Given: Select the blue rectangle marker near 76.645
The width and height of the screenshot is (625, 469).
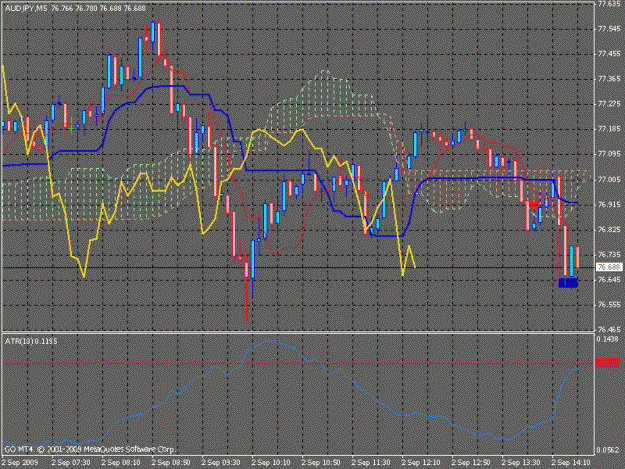Looking at the screenshot, I should coord(568,283).
